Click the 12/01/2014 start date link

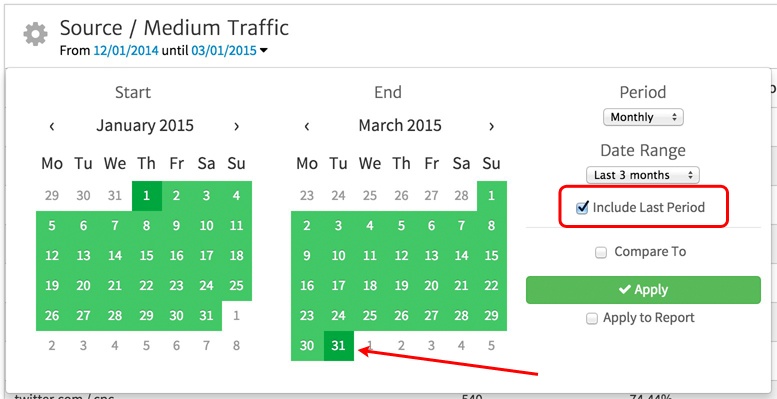[126, 51]
